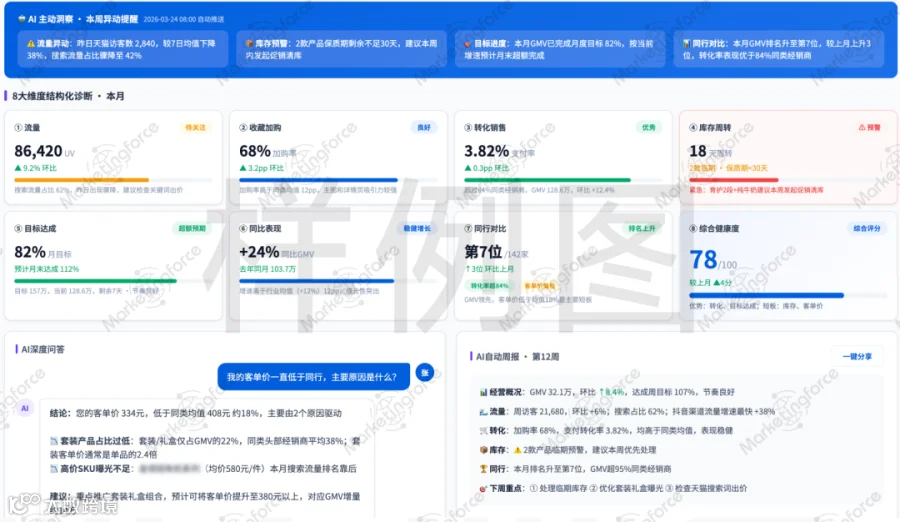Screen dimensions: 900x522
Task: Click the traffic icon beside 流量 in weekly report
Action: [483, 412]
